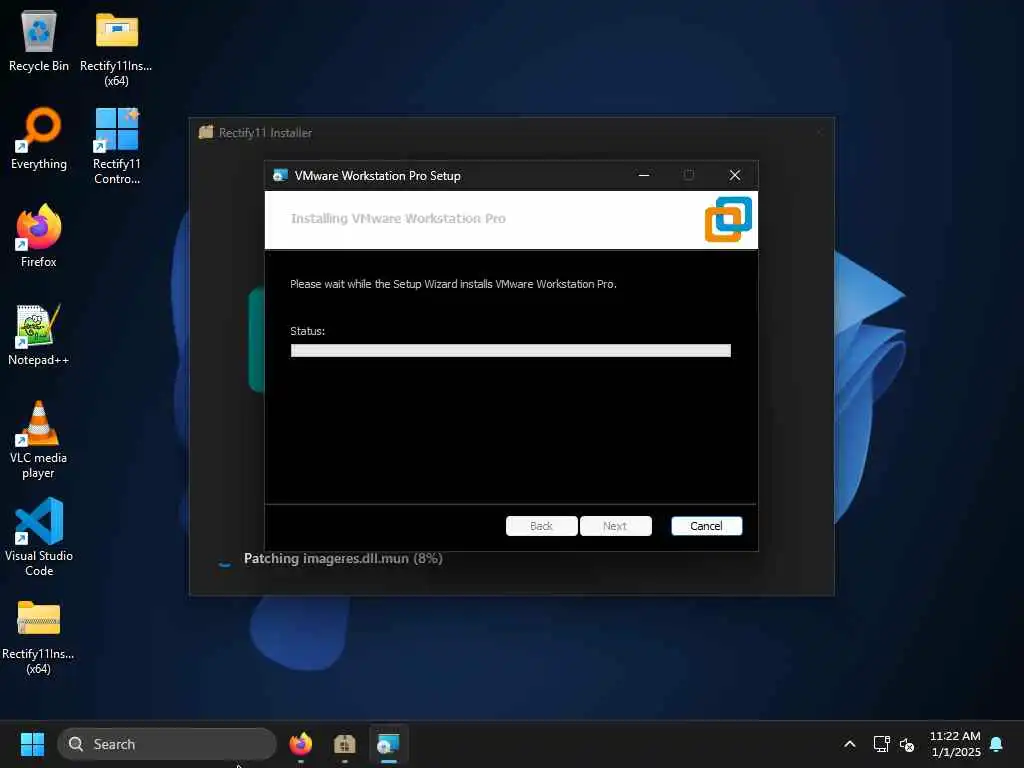Screen dimensions: 1024x768
Task: Click the disabled Back button
Action: coord(541,526)
